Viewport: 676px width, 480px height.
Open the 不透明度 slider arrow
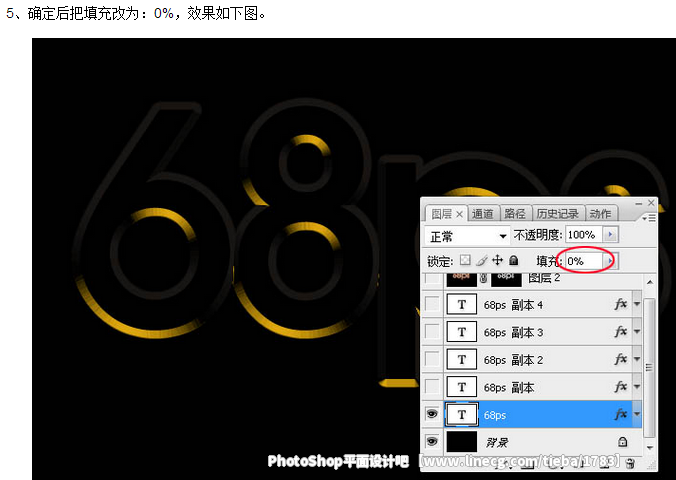(611, 235)
